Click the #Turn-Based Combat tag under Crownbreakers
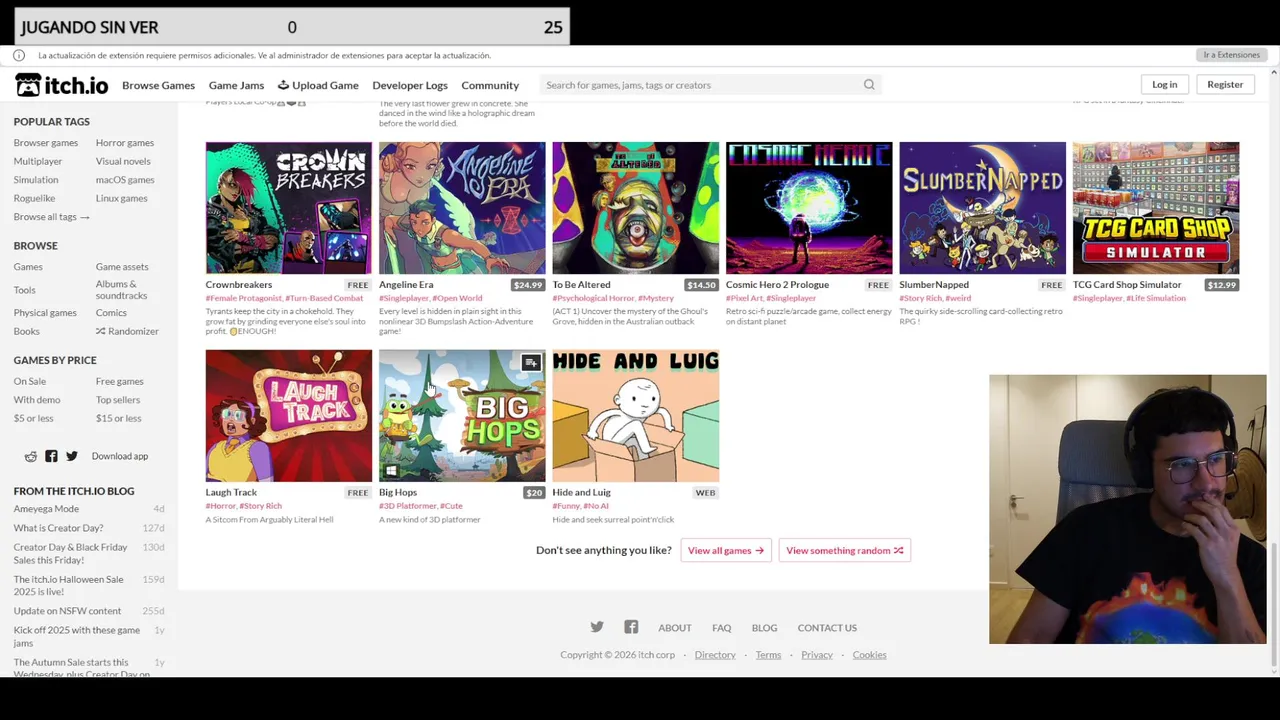This screenshot has height=720, width=1280. [x=324, y=298]
